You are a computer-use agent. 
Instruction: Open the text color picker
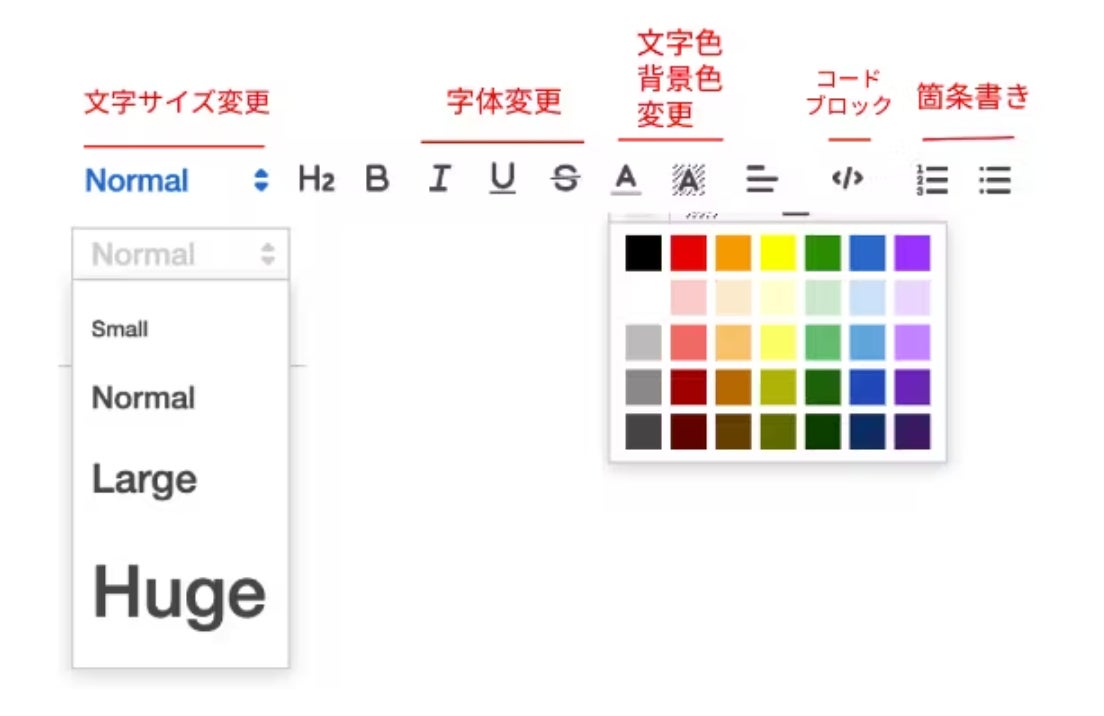pos(626,180)
